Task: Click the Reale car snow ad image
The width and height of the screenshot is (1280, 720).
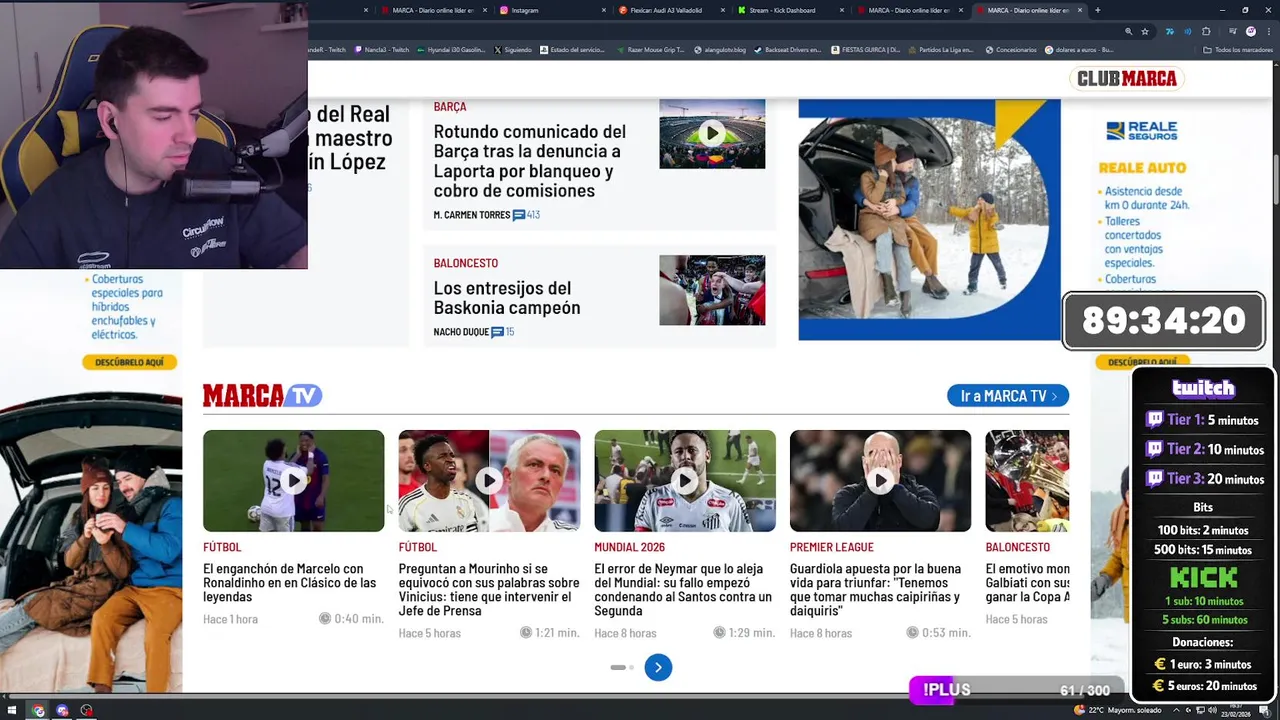Action: click(x=929, y=220)
